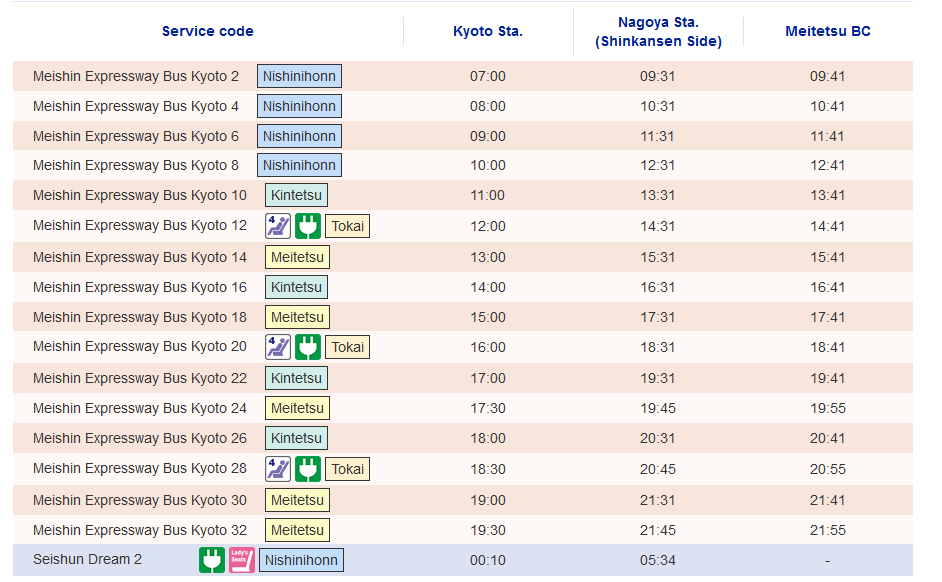The height and width of the screenshot is (582, 942).
Task: Click the Kintetsu badge for Kyoto 22
Action: tap(296, 378)
